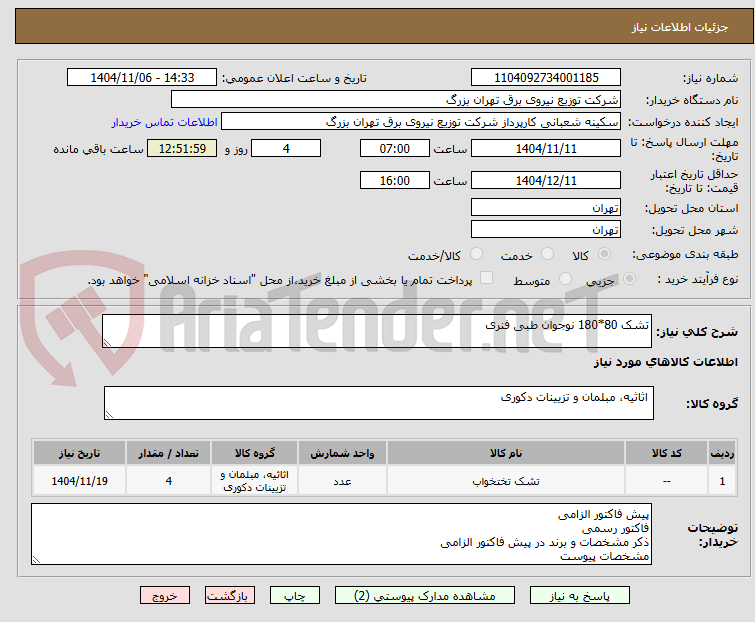Click the اطلاعات کالاهای مورد نیاز heading

click(x=665, y=362)
